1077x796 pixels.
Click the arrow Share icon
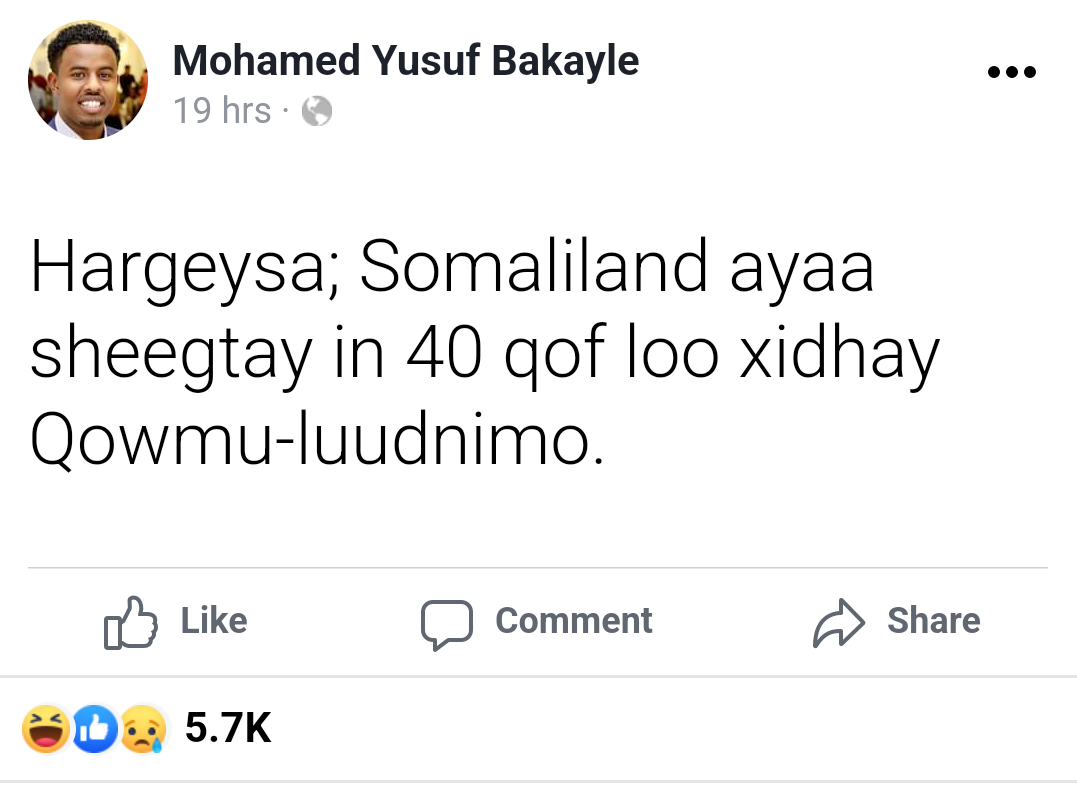pos(837,621)
